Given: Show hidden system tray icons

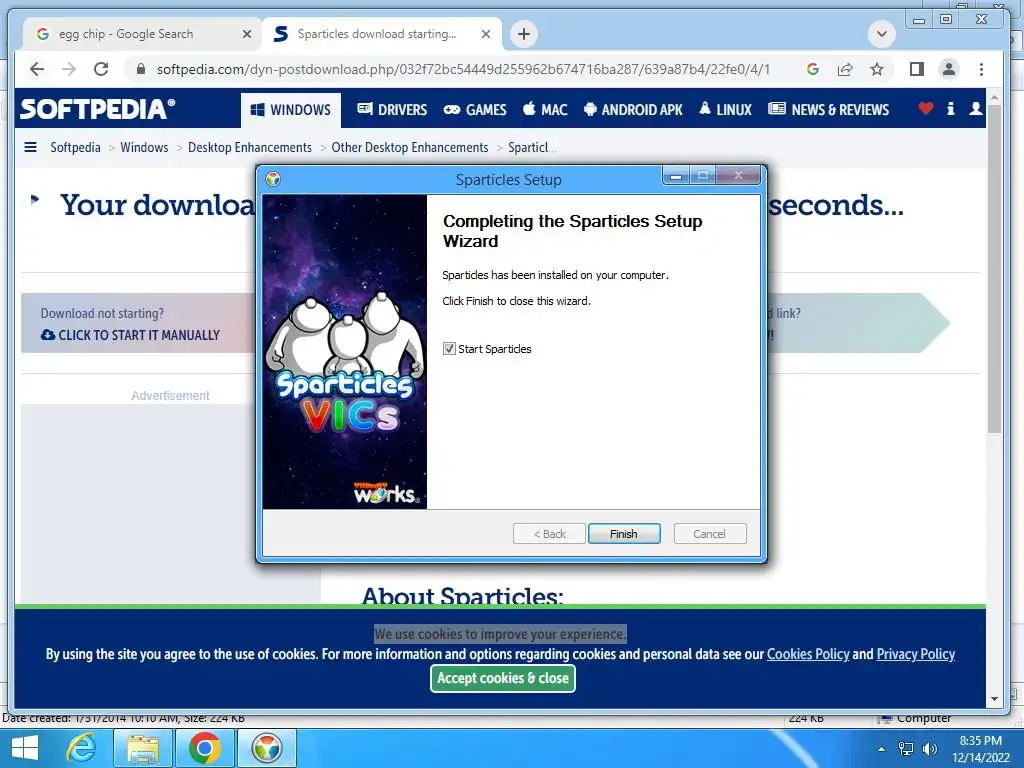Looking at the screenshot, I should 881,749.
